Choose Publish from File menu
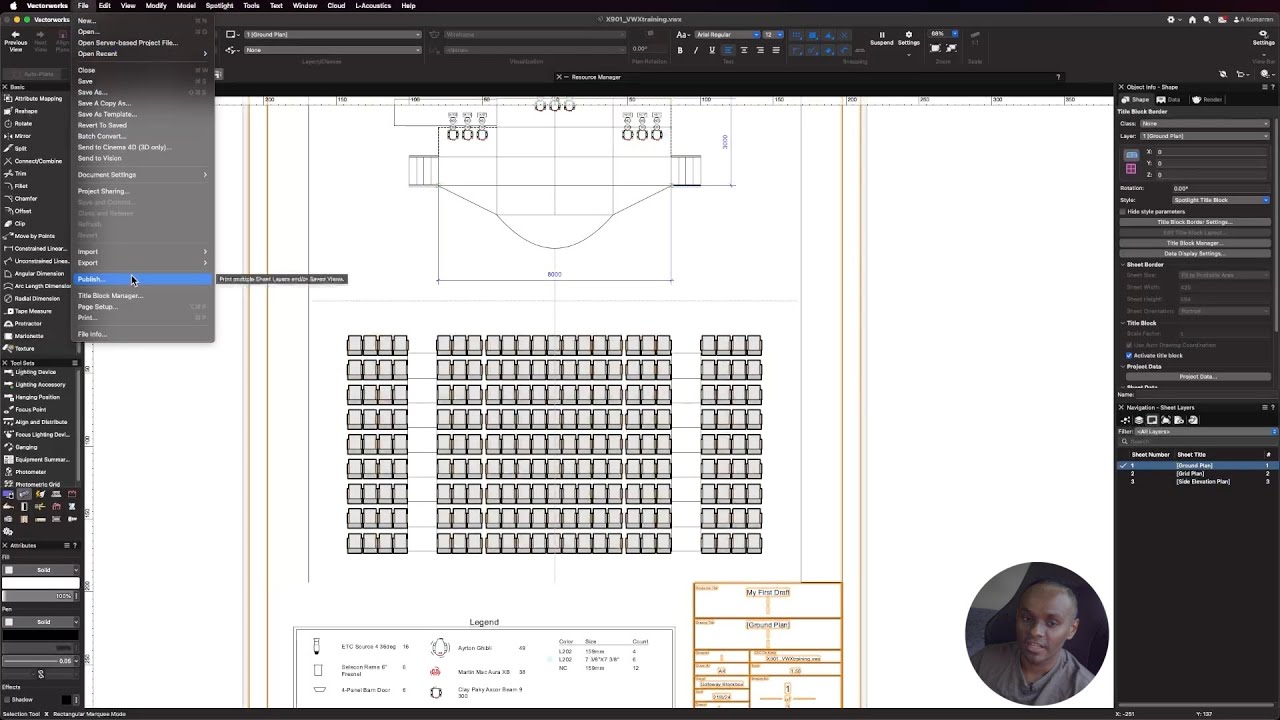This screenshot has width=1280, height=720. [x=144, y=279]
